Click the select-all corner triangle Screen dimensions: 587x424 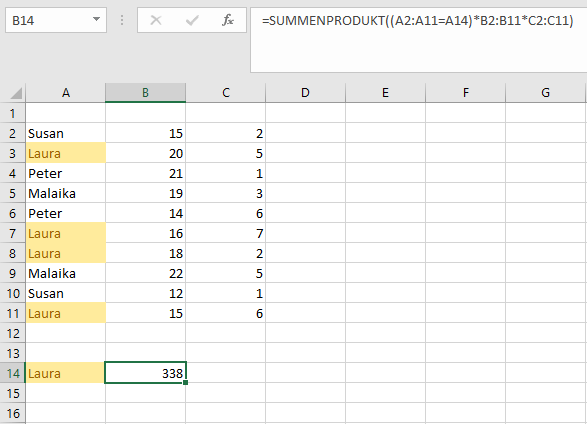point(16,93)
